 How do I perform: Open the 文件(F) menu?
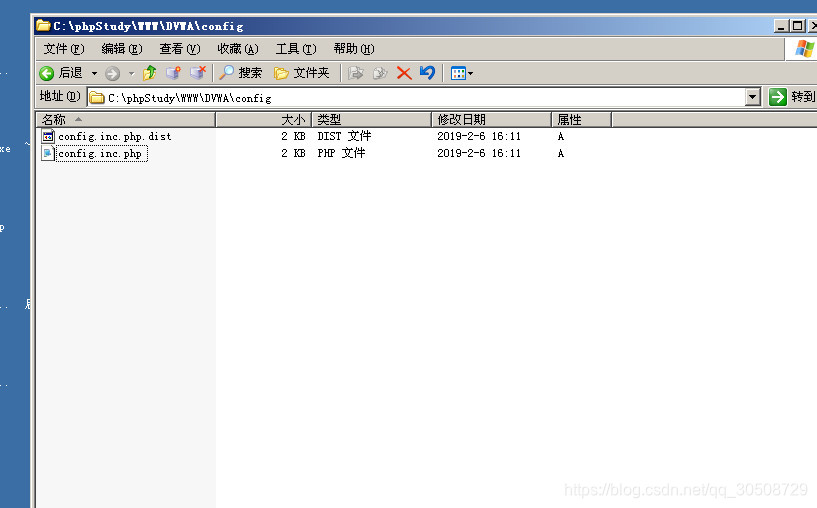tap(64, 49)
